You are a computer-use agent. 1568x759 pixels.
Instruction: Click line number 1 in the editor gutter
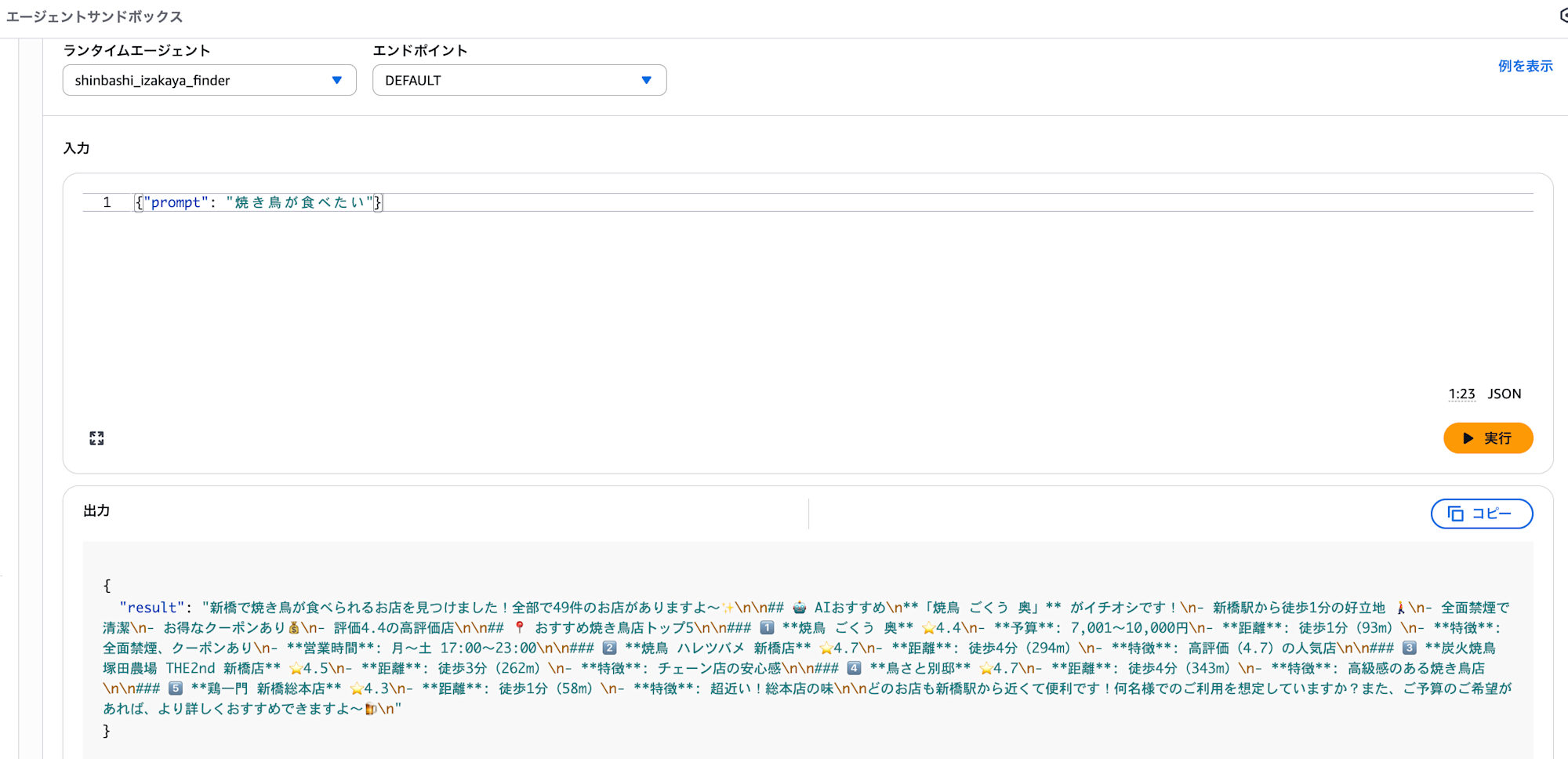[106, 202]
